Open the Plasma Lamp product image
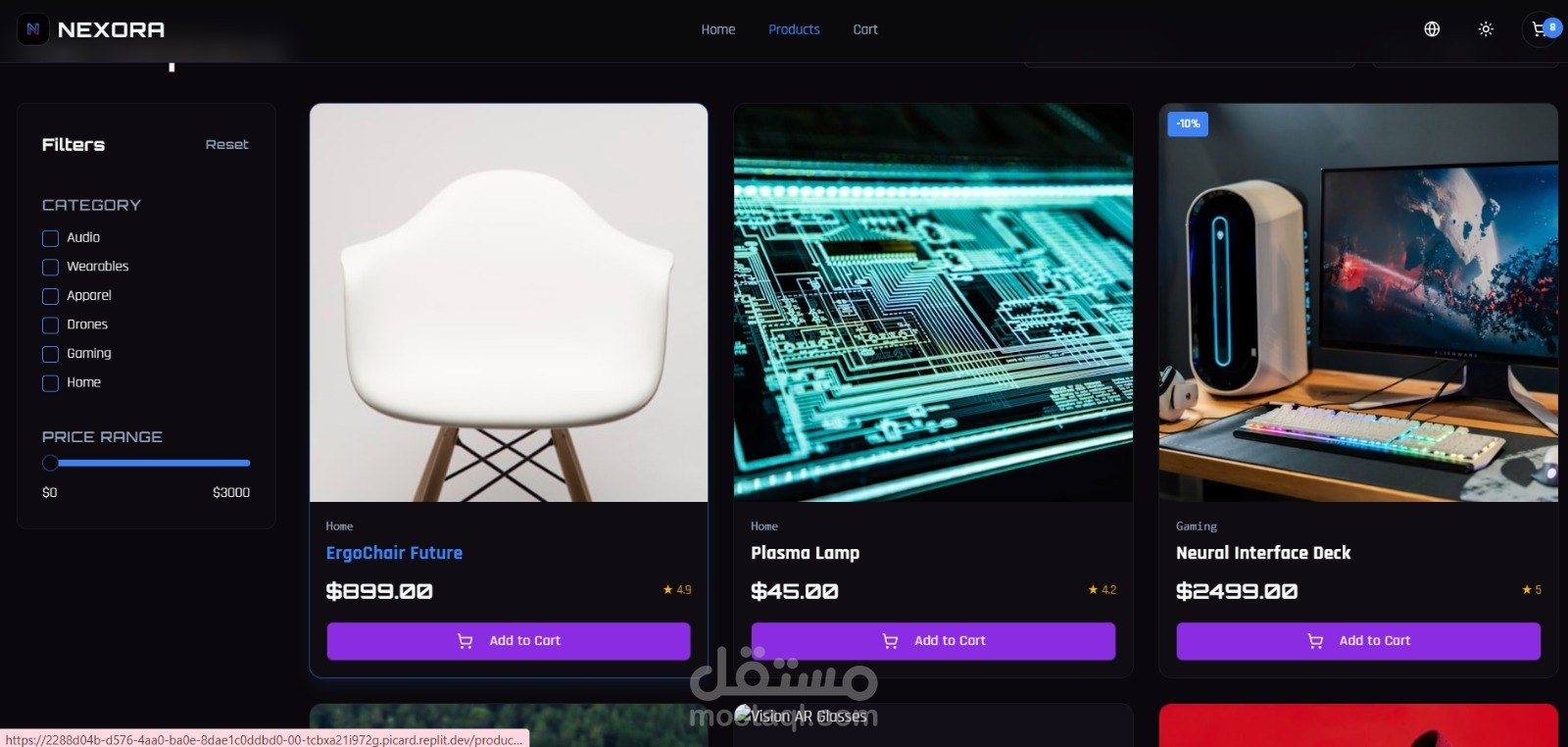1568x747 pixels. click(x=933, y=303)
